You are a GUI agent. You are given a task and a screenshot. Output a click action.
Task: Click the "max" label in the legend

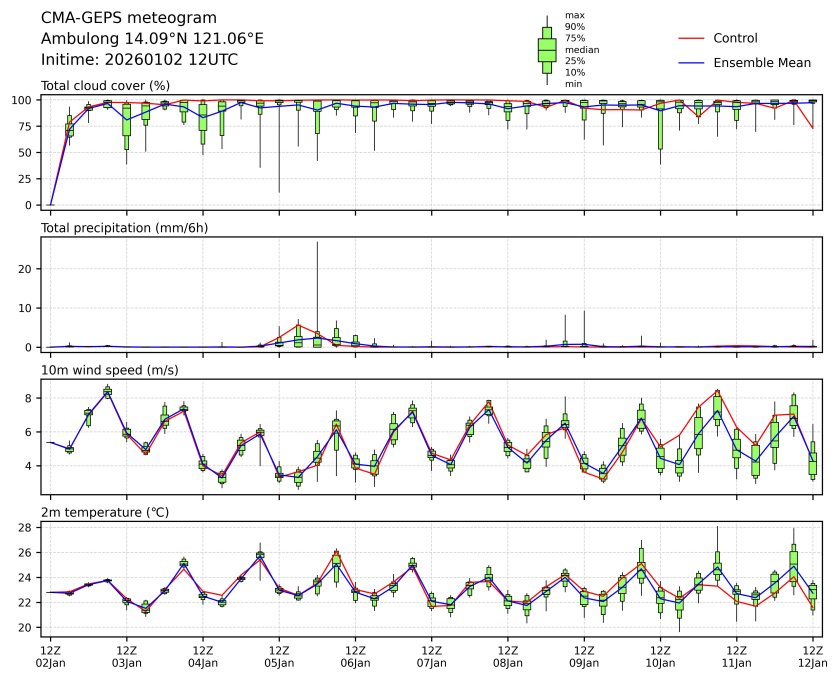click(x=573, y=15)
